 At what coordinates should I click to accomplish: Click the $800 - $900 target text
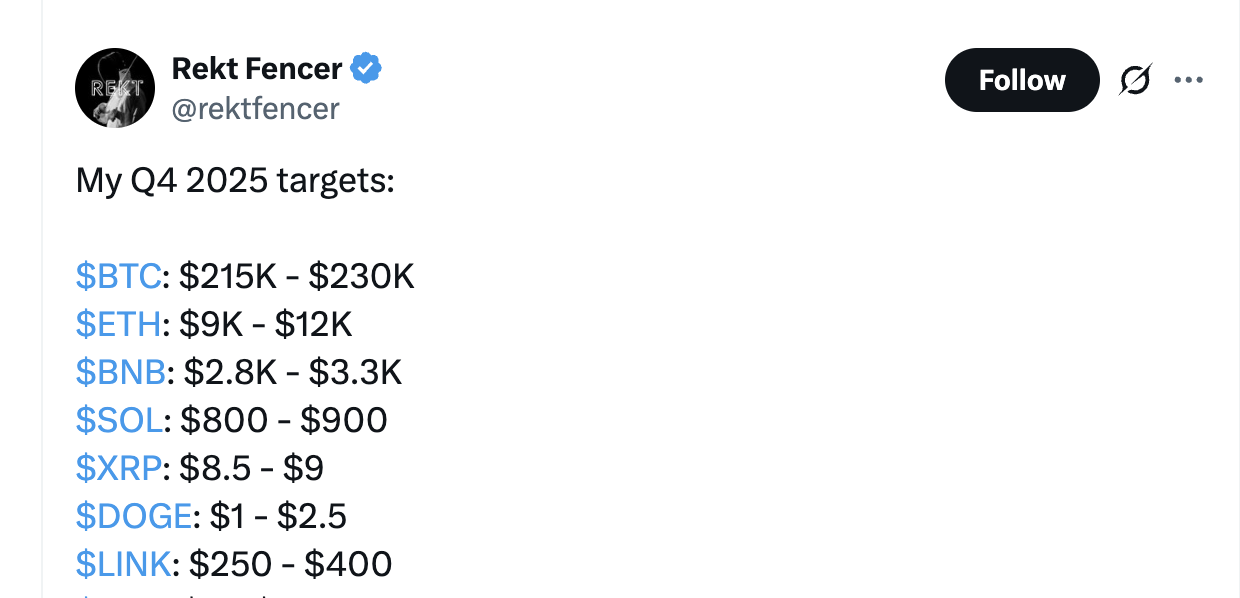pos(283,420)
